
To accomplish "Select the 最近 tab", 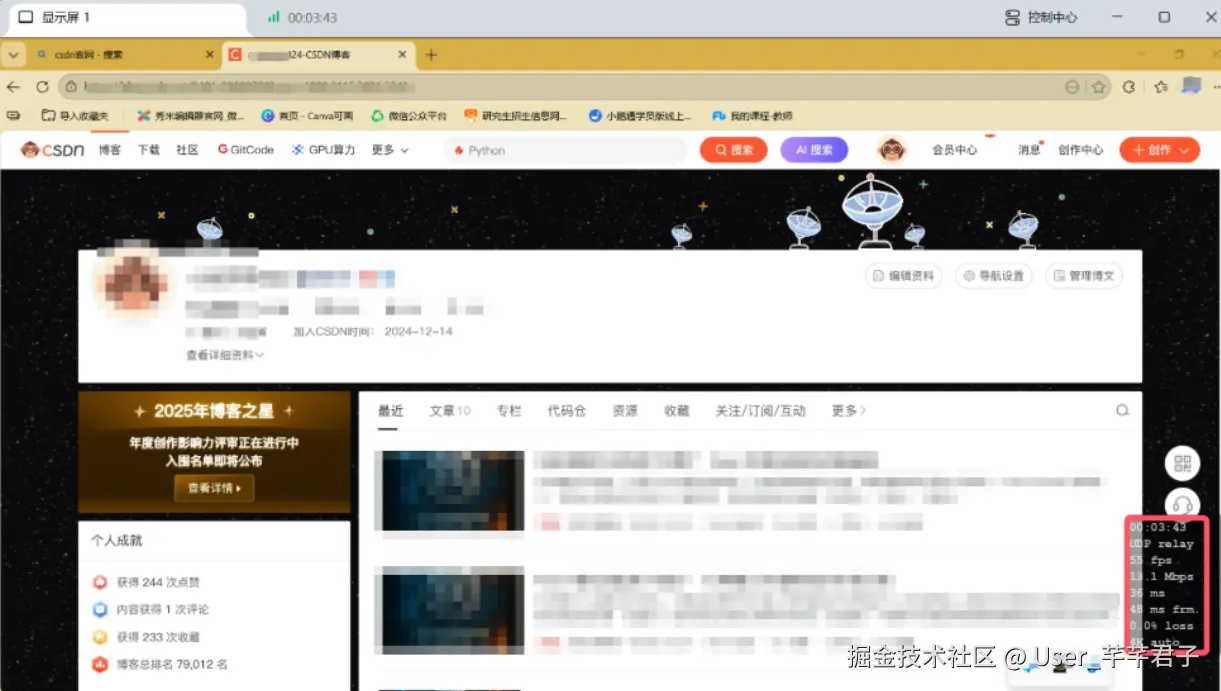I will coord(390,410).
